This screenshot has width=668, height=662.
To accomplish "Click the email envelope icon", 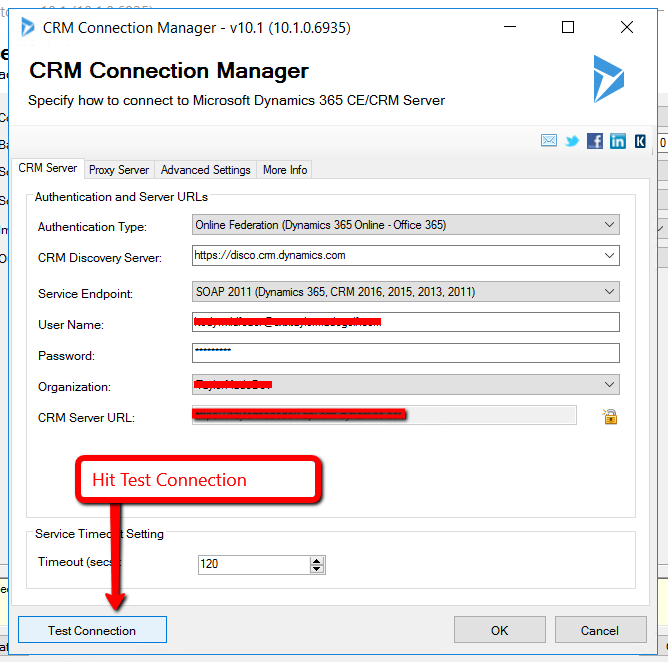I will click(x=548, y=141).
